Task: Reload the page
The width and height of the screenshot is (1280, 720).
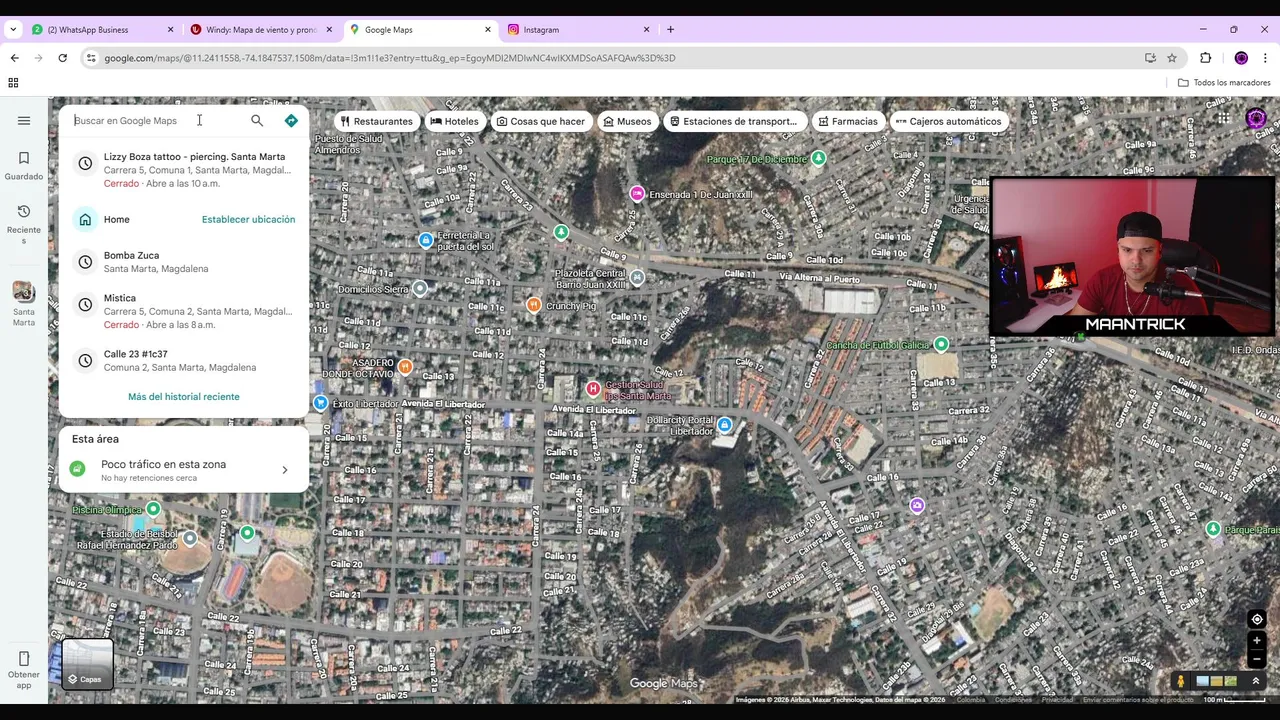Action: click(x=62, y=58)
